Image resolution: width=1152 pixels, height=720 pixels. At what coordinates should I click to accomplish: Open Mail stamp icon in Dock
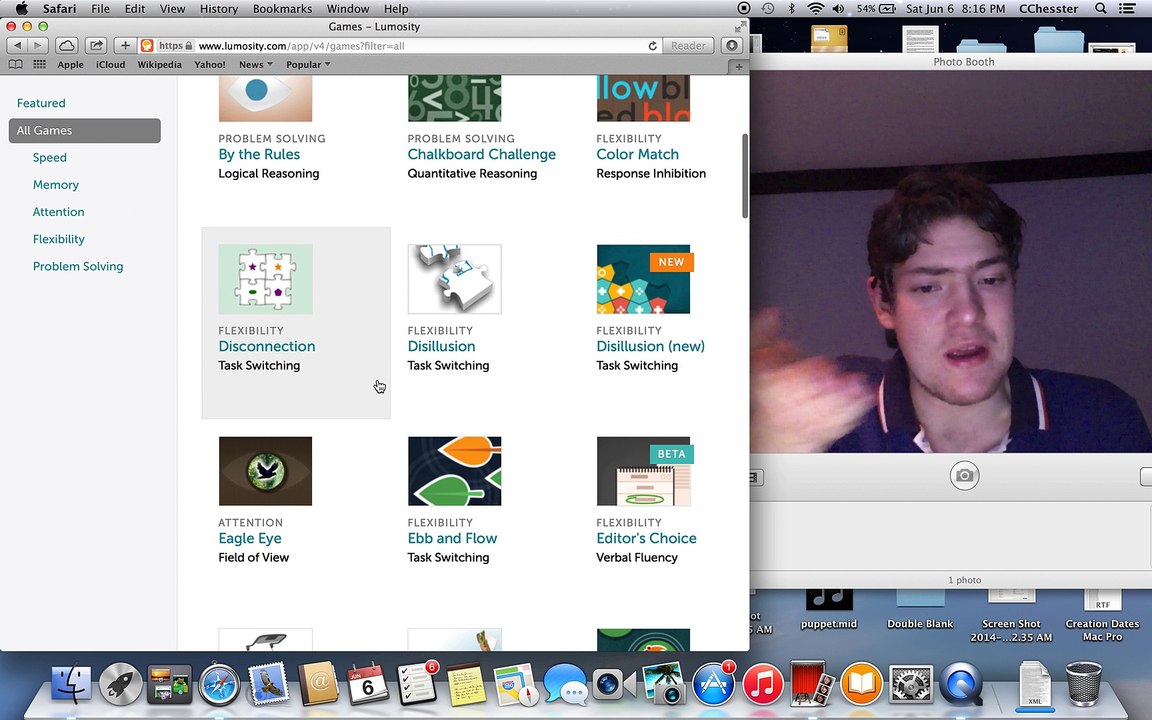(x=268, y=684)
